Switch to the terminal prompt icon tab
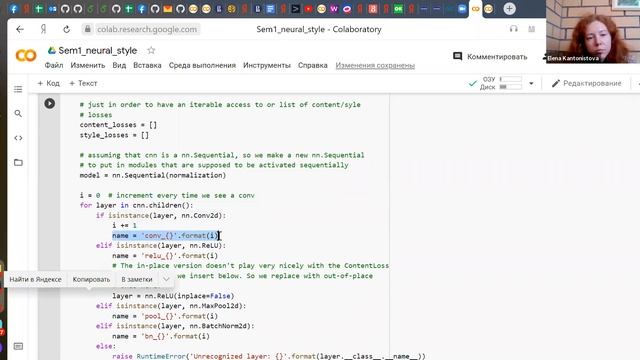 coord(296,9)
